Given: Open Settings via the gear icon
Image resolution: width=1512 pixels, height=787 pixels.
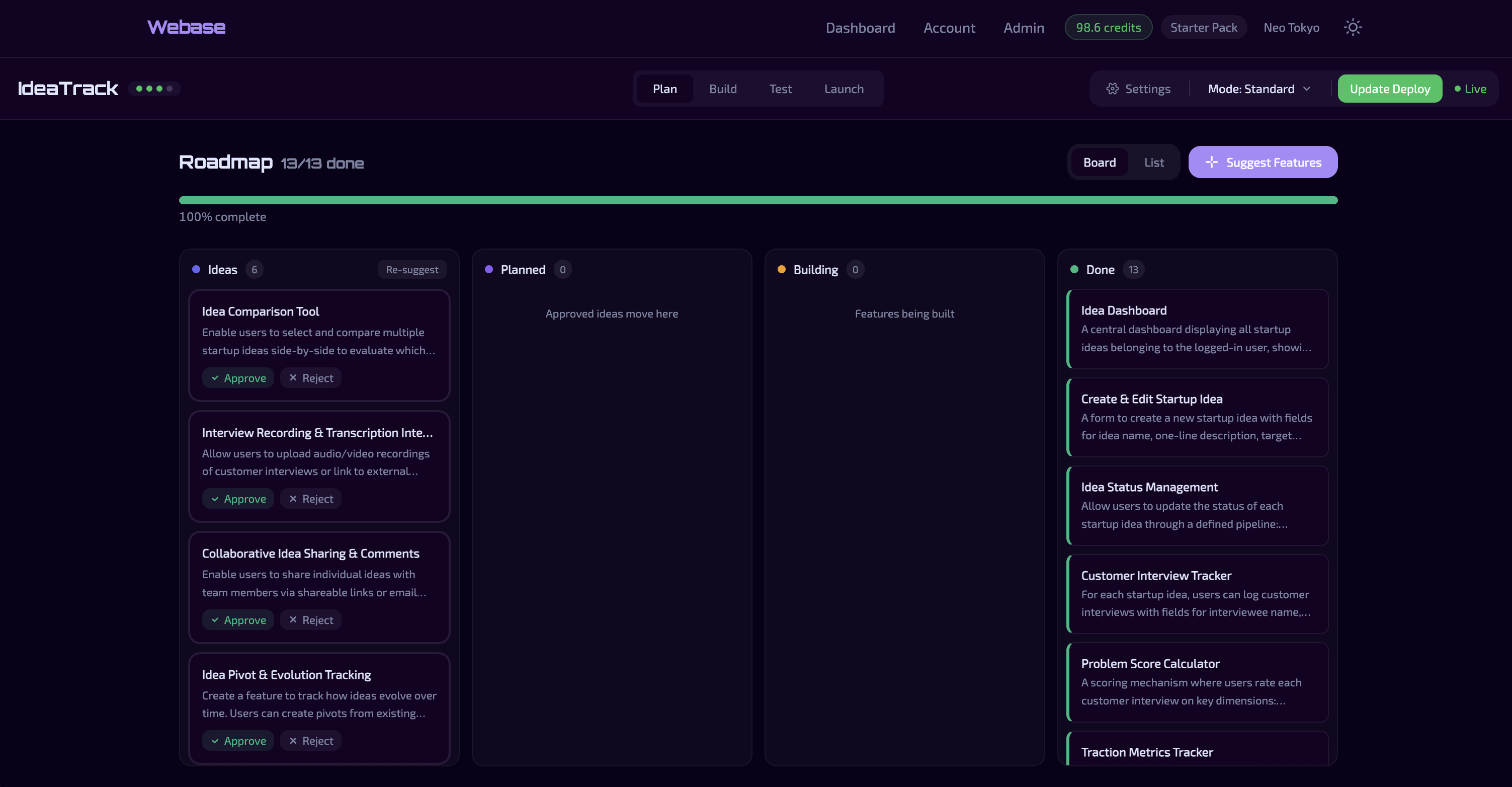Looking at the screenshot, I should coord(1112,89).
